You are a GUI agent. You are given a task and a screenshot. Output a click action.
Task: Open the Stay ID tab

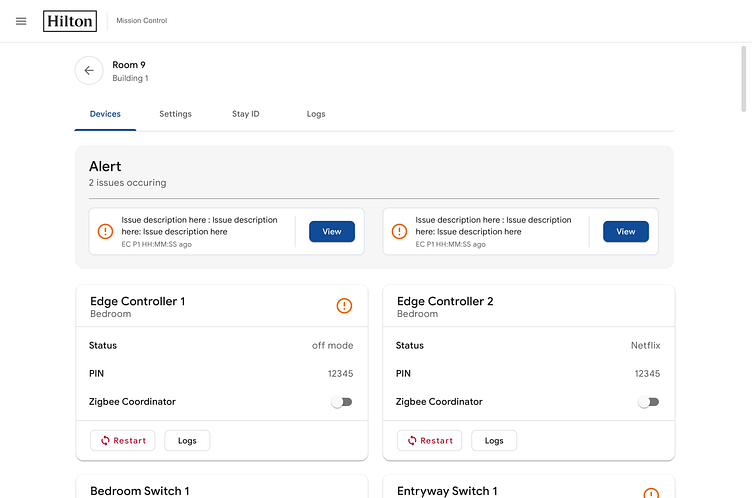tap(246, 114)
